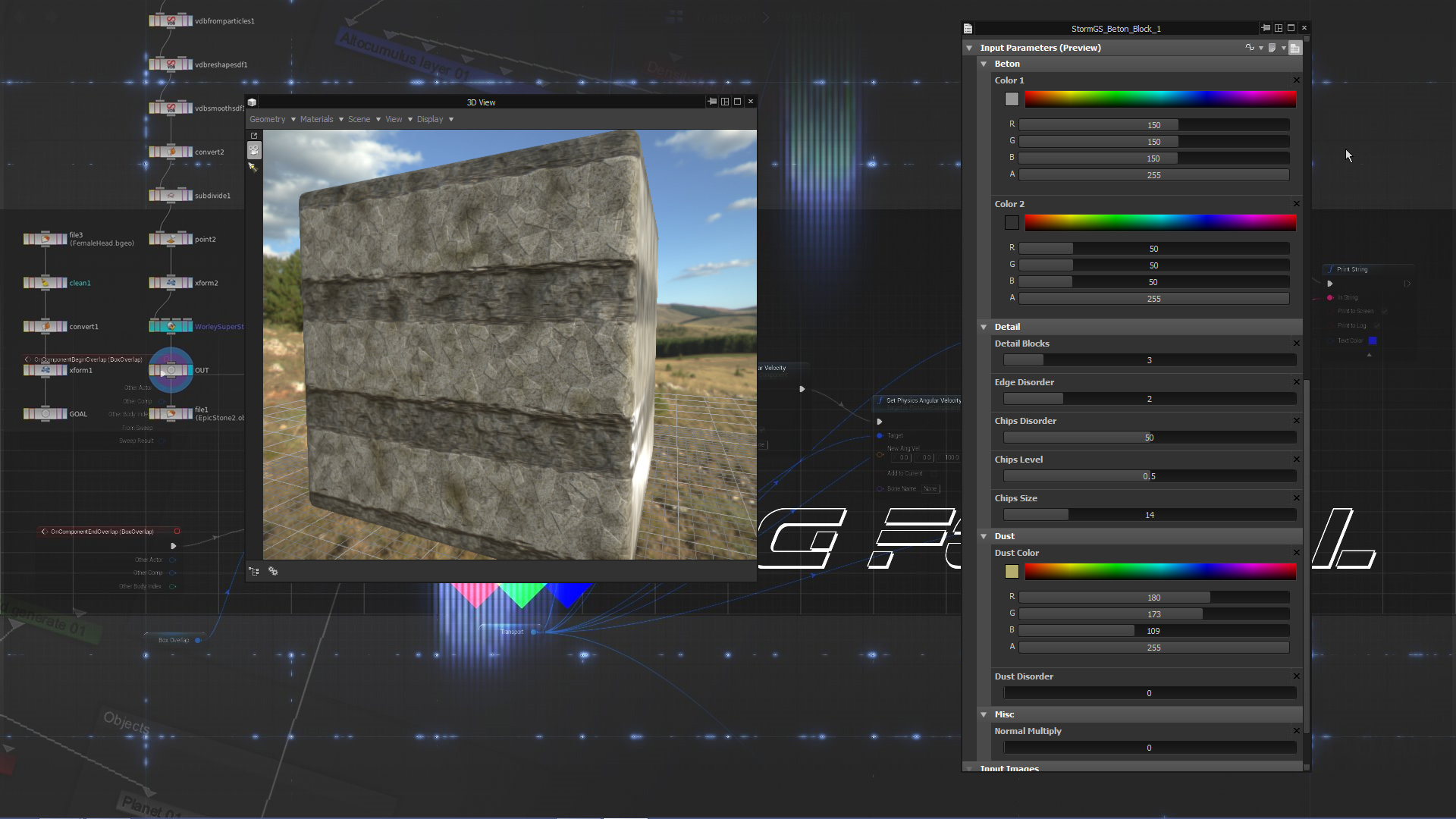Click the Dust Disorder slider showing 0

pyautogui.click(x=1149, y=693)
